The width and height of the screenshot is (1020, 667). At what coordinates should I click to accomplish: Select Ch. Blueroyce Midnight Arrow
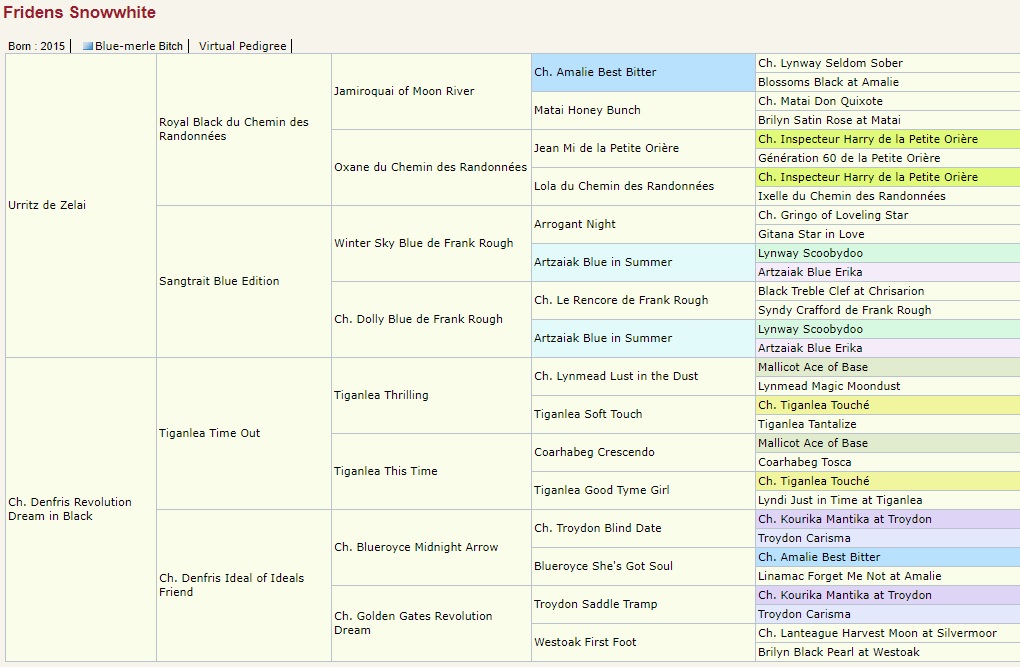416,547
